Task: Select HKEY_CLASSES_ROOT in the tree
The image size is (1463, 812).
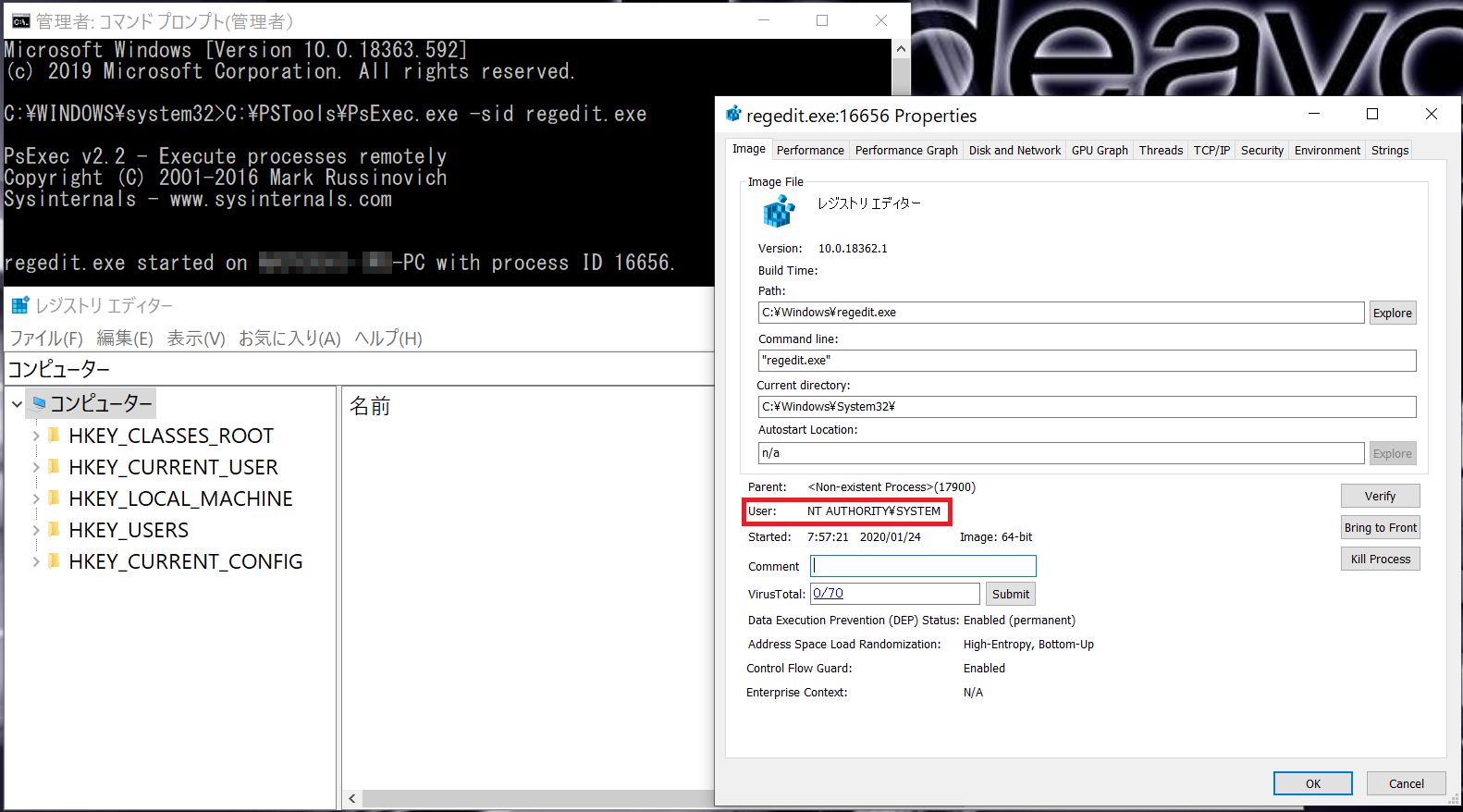Action: [x=171, y=436]
